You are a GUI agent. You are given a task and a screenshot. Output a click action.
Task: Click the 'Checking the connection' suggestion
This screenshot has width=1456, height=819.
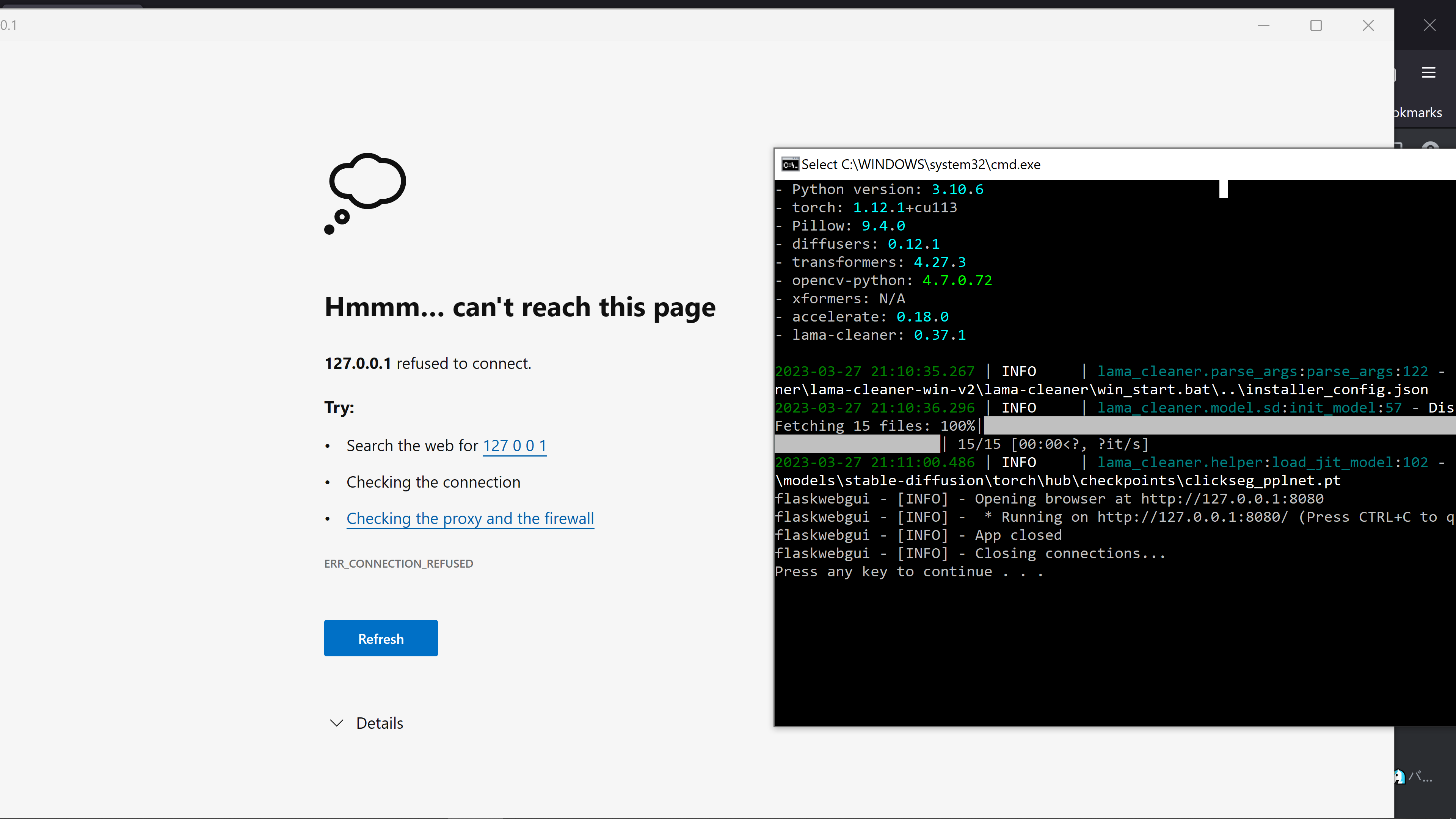pyautogui.click(x=433, y=482)
